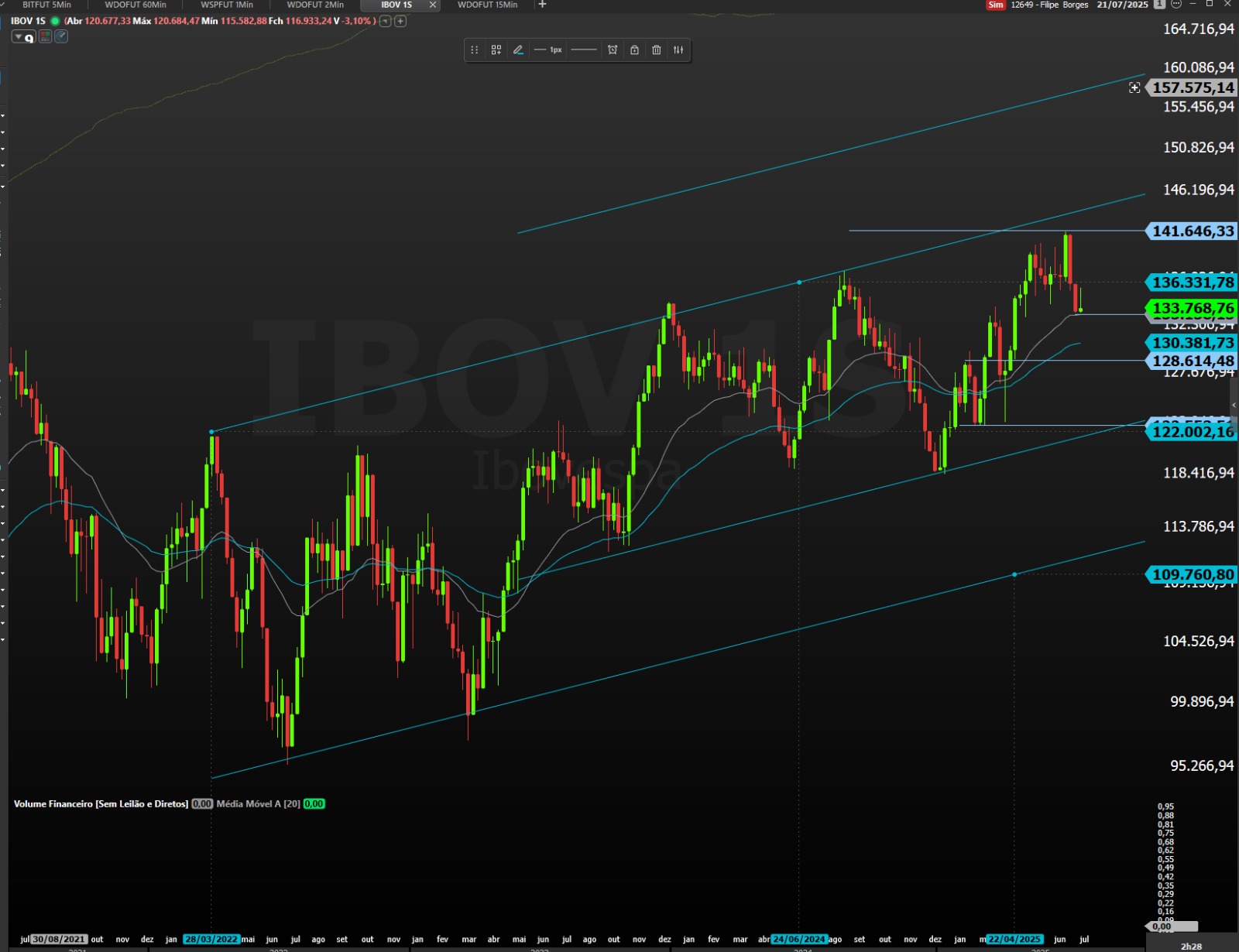
Task: Click the 28/03/2022 date marker
Action: [211, 939]
